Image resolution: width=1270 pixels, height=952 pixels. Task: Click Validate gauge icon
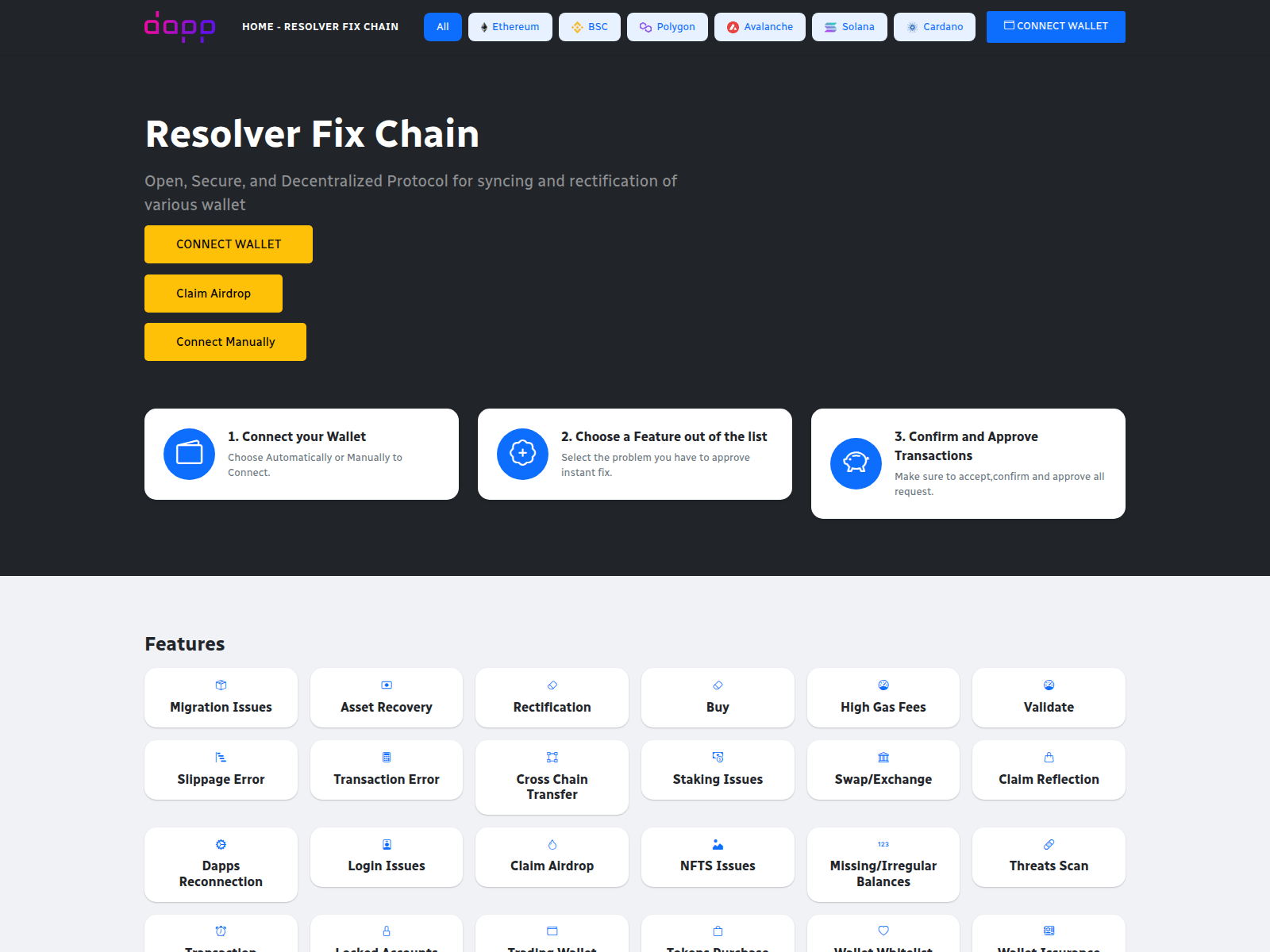click(1049, 685)
